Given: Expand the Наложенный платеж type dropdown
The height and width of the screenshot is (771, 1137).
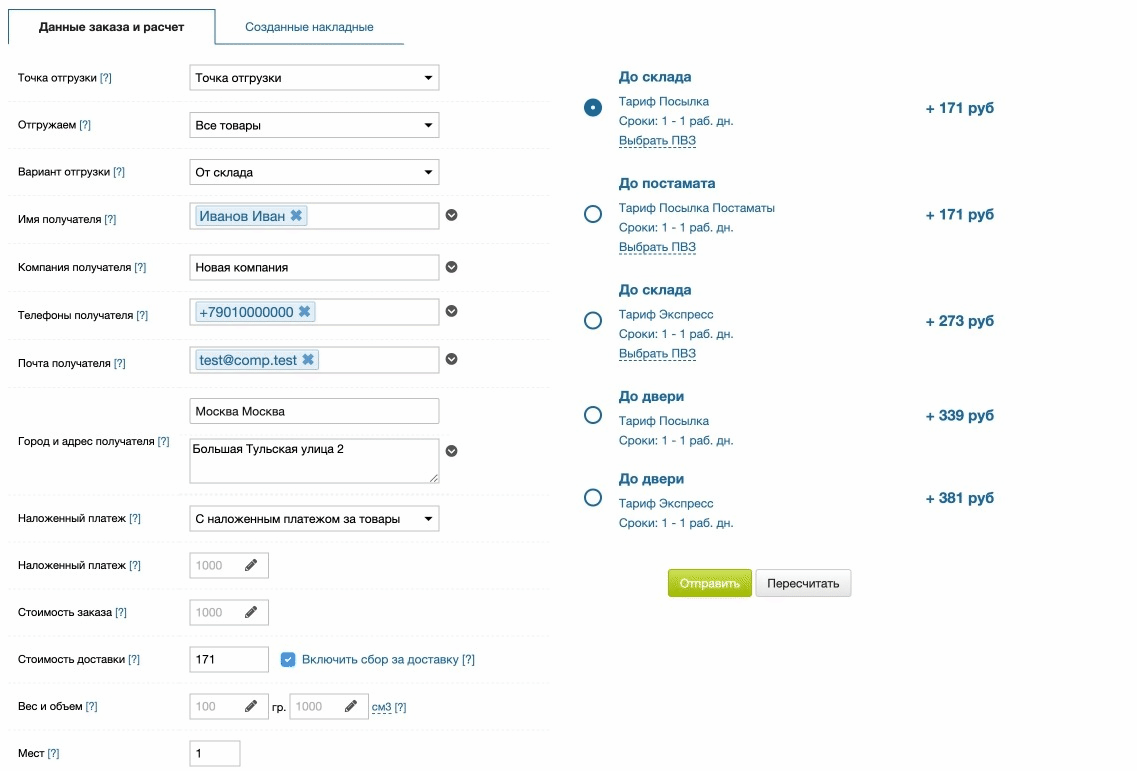Looking at the screenshot, I should click(x=314, y=519).
